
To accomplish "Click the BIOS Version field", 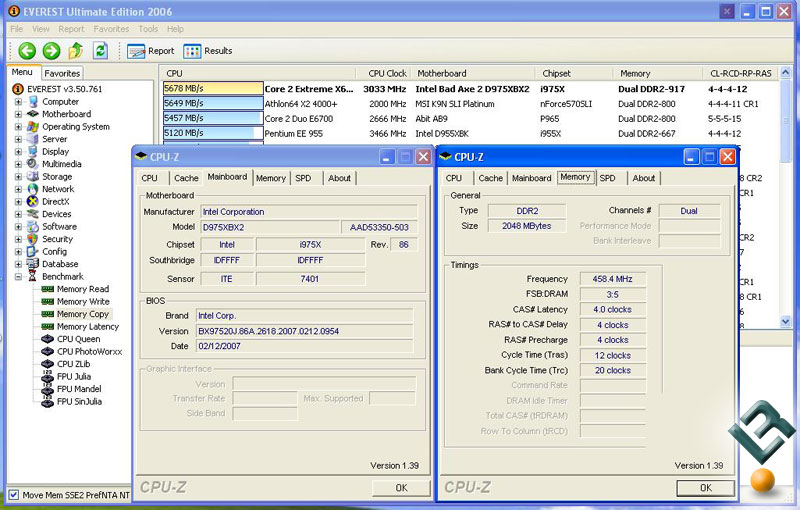I will (x=305, y=331).
